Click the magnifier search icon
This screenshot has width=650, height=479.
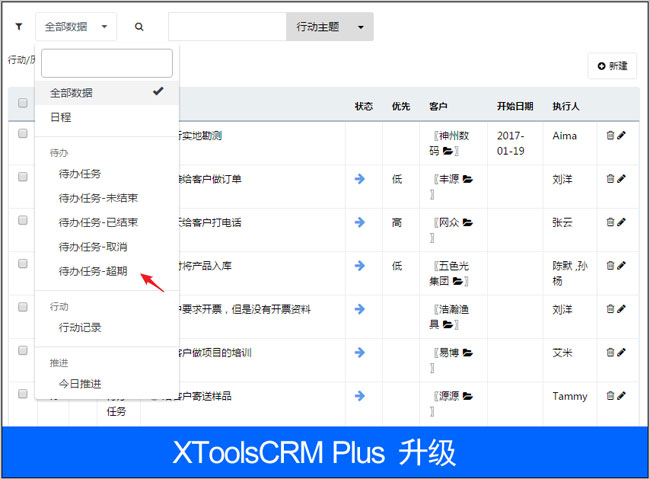coord(139,27)
